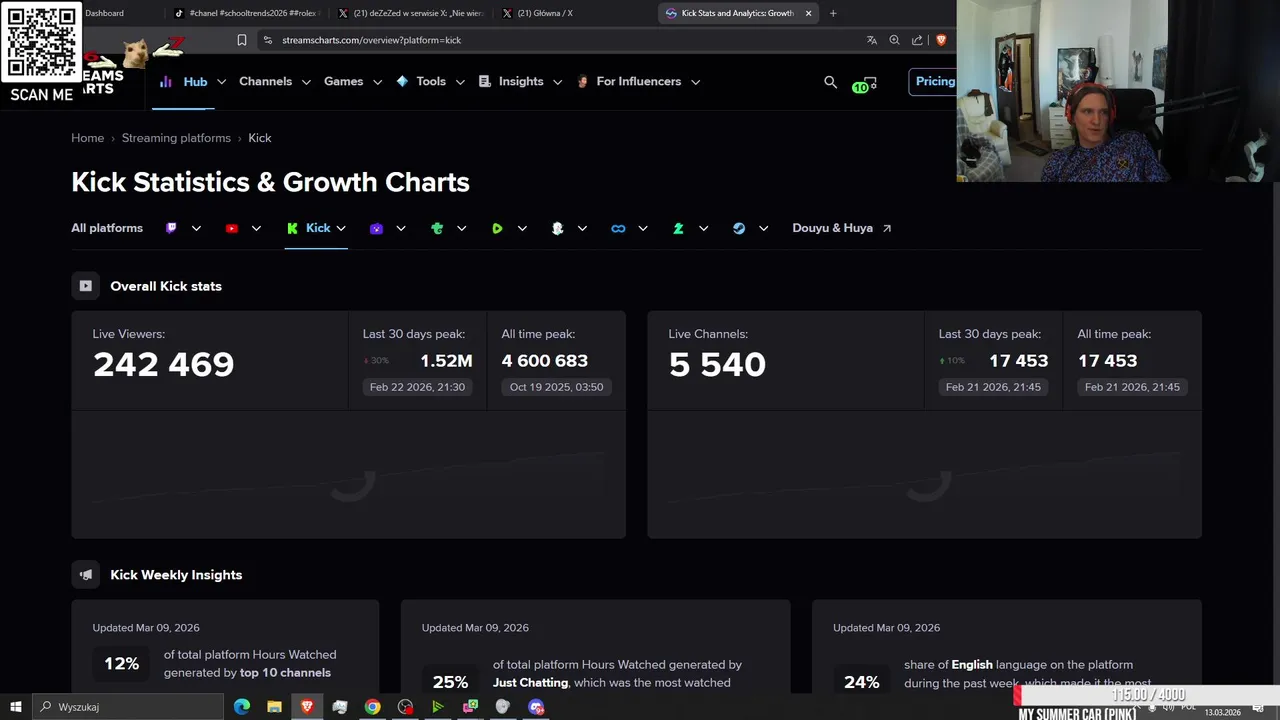Switch to the All platforms tab
Screen dimensions: 1280x720
coord(107,228)
